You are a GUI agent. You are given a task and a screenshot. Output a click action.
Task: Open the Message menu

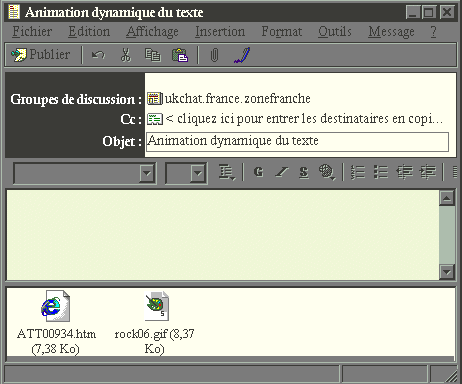coord(391,32)
